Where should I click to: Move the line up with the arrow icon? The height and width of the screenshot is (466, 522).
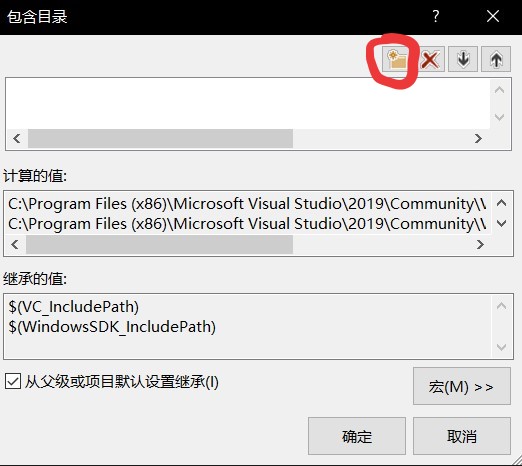pos(496,59)
